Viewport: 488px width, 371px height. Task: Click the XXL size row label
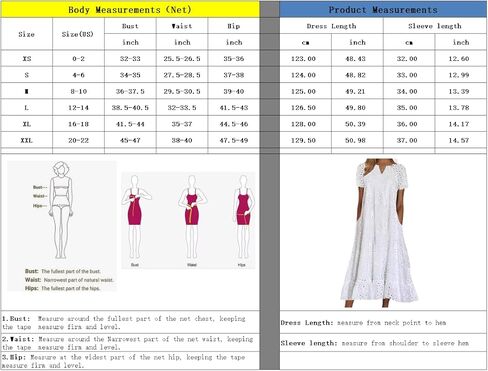pyautogui.click(x=27, y=140)
